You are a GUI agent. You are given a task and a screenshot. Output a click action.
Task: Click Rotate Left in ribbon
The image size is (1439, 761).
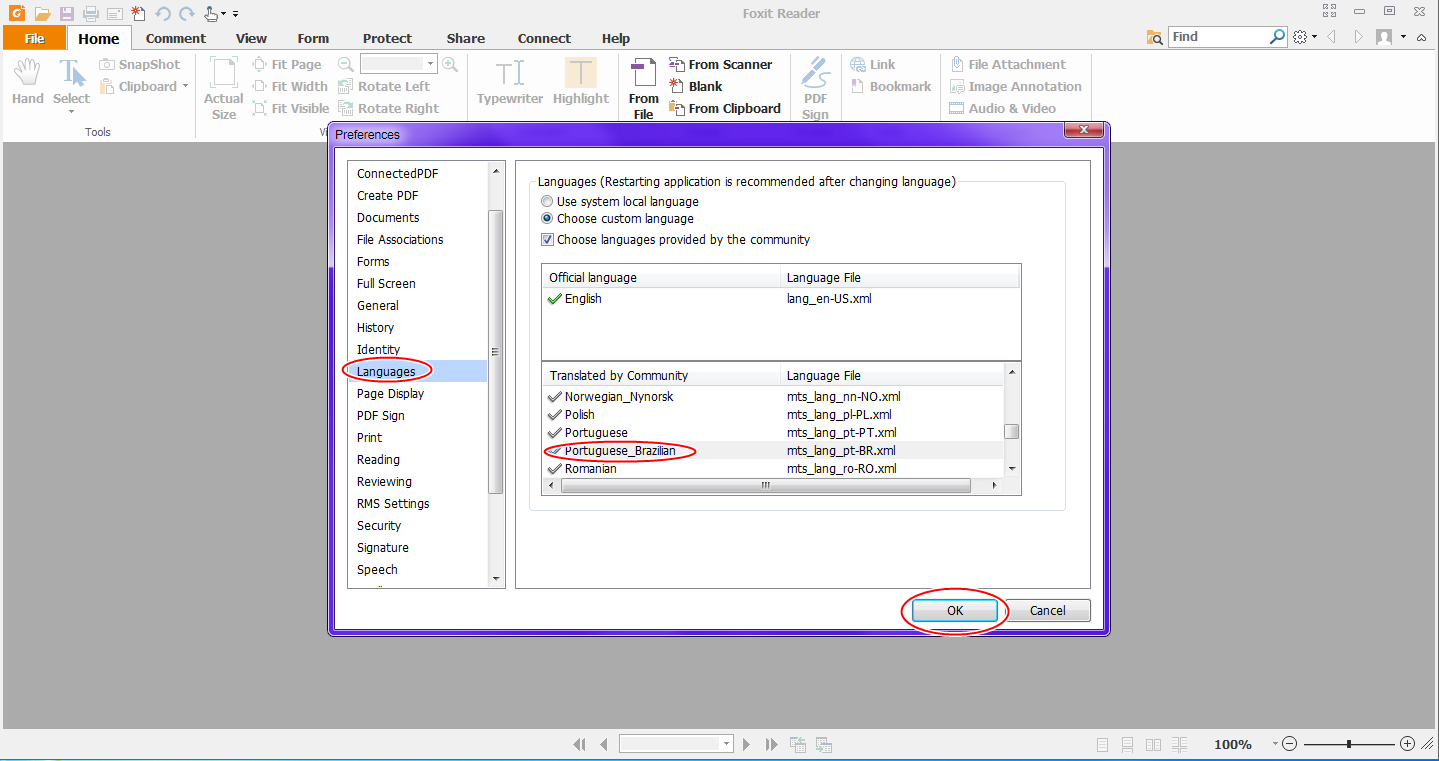pos(384,86)
